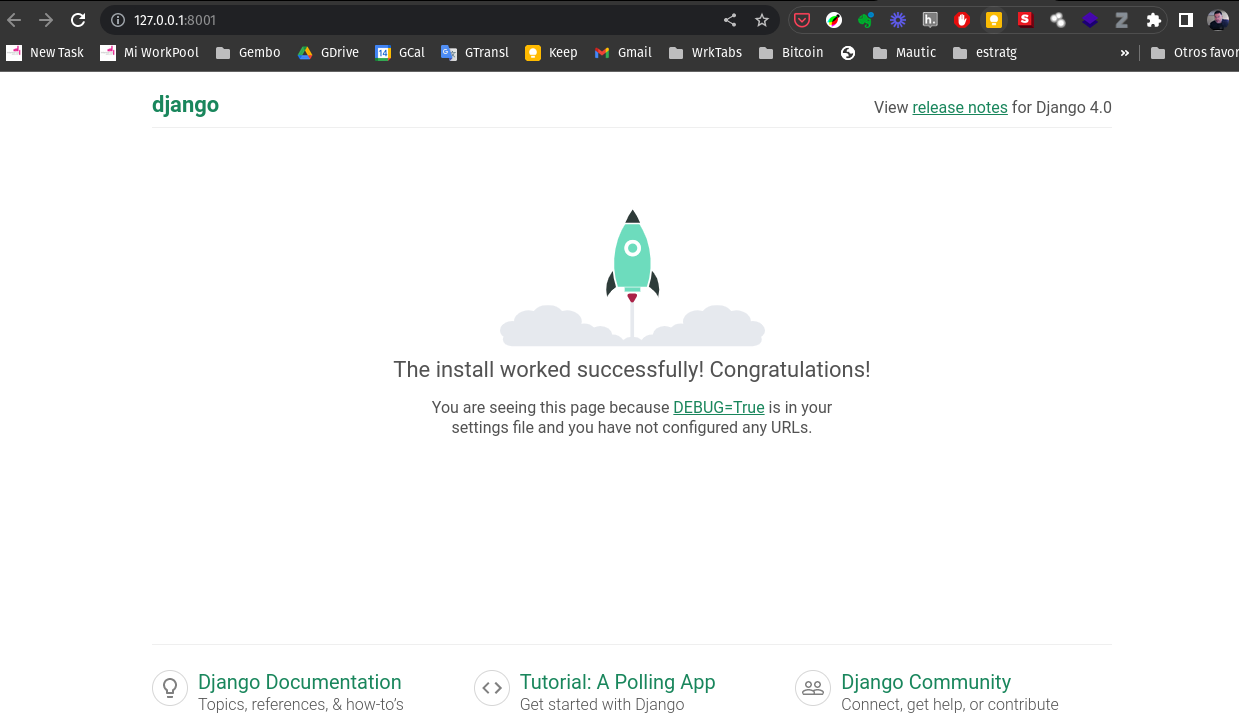Screen dimensions: 1239x725
Task: Open the Extensions puzzle menu
Action: point(1154,20)
